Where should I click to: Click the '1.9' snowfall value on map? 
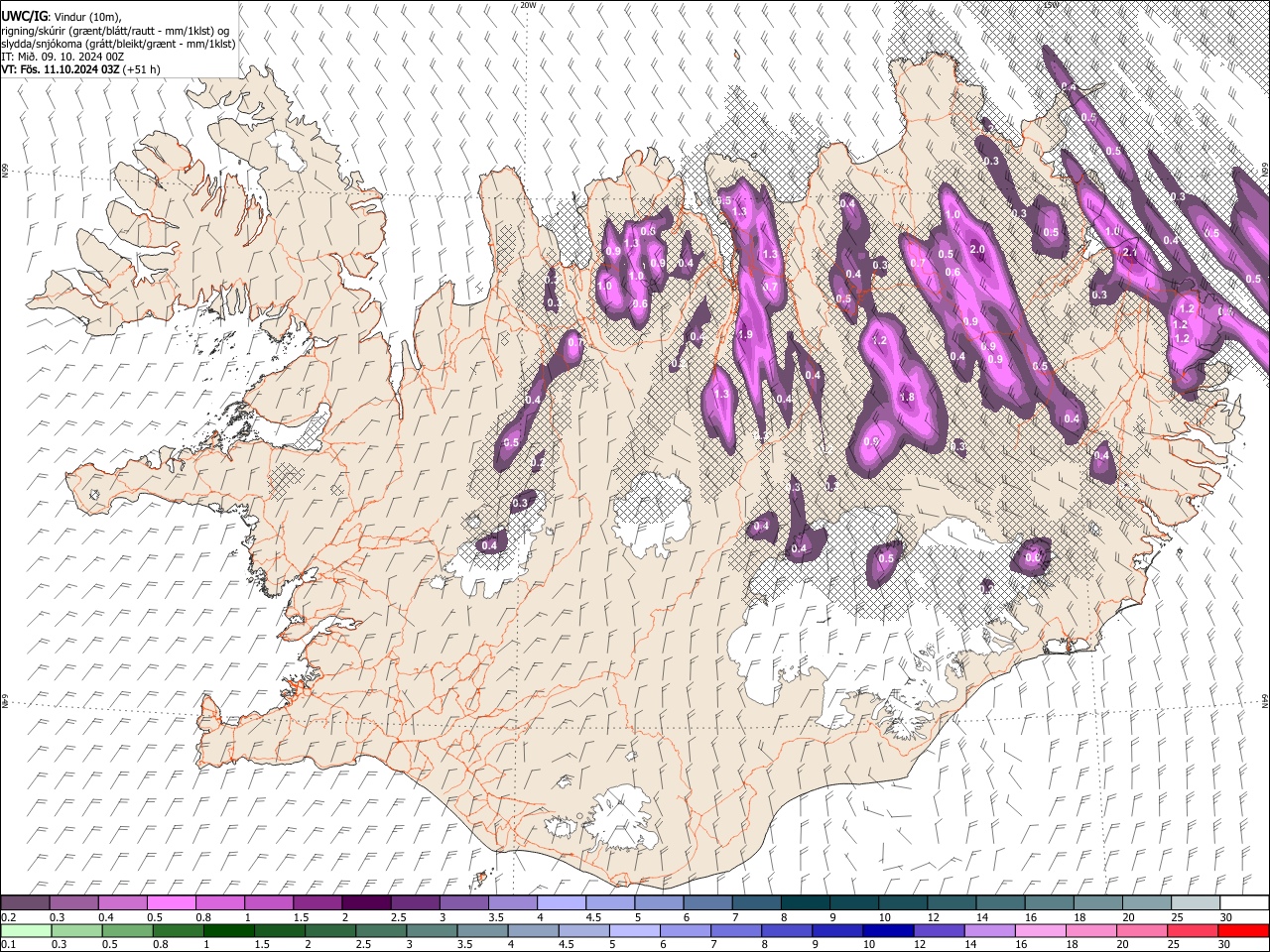click(x=745, y=335)
